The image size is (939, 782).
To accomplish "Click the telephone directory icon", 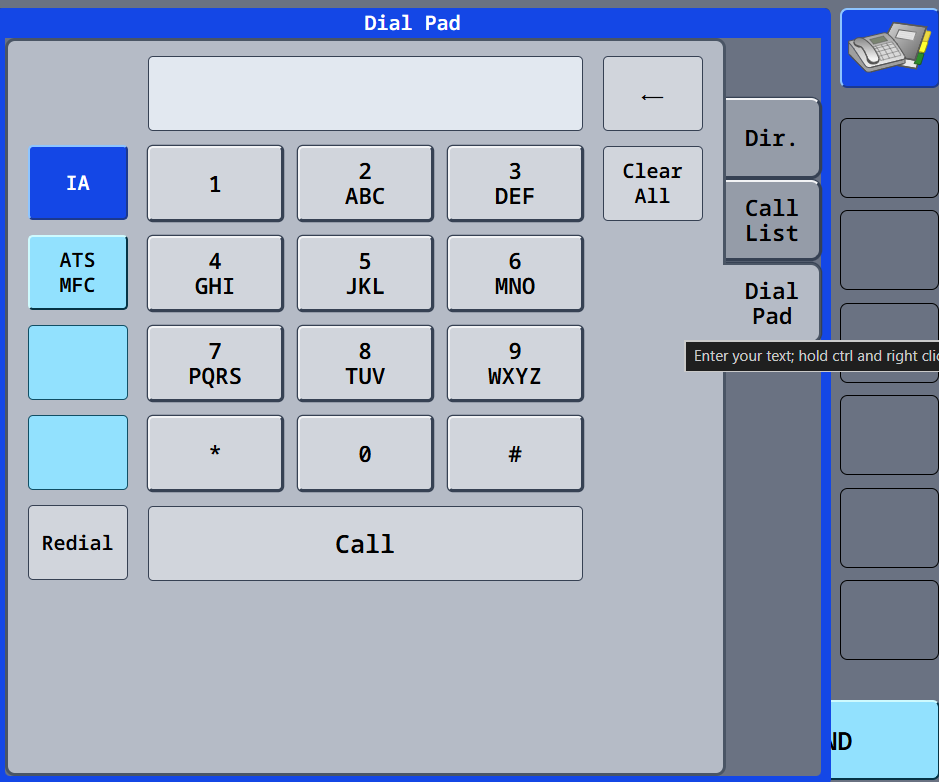I will coord(888,48).
